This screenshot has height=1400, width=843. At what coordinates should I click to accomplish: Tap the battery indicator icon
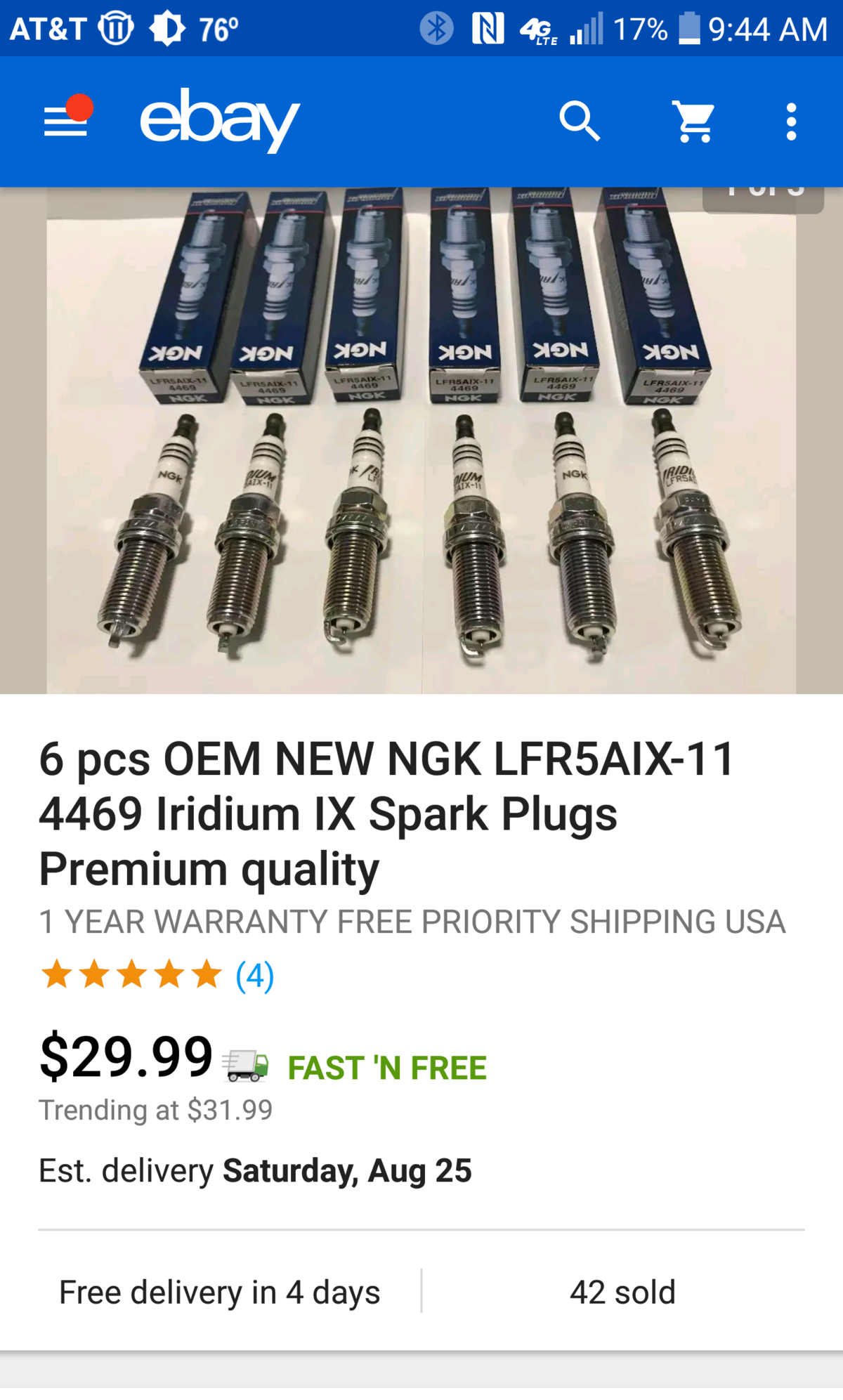[689, 28]
